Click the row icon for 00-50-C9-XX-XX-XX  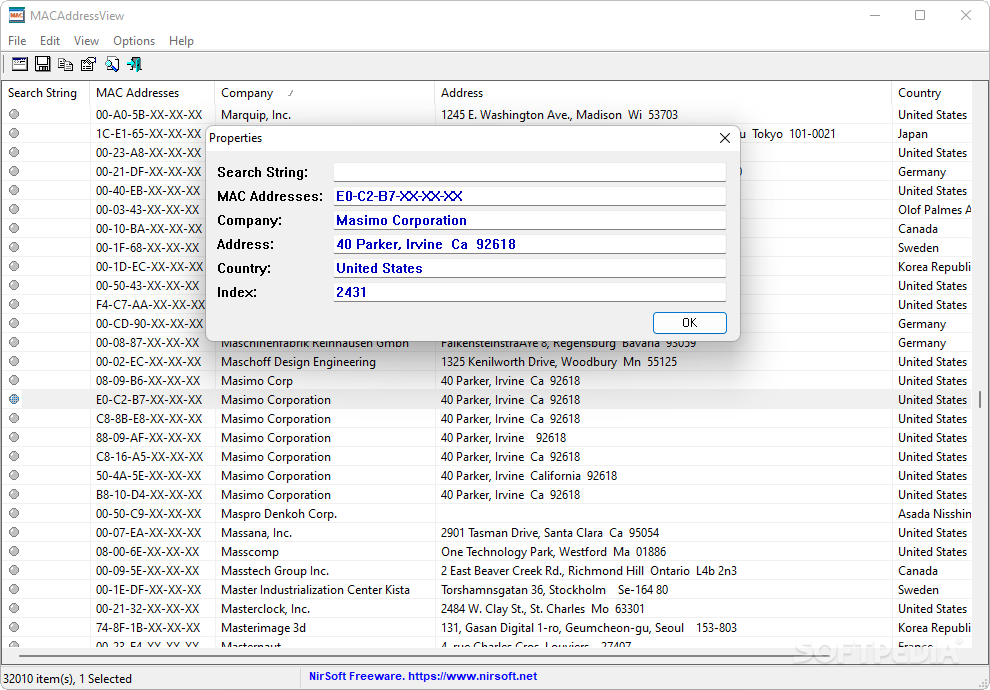(14, 513)
